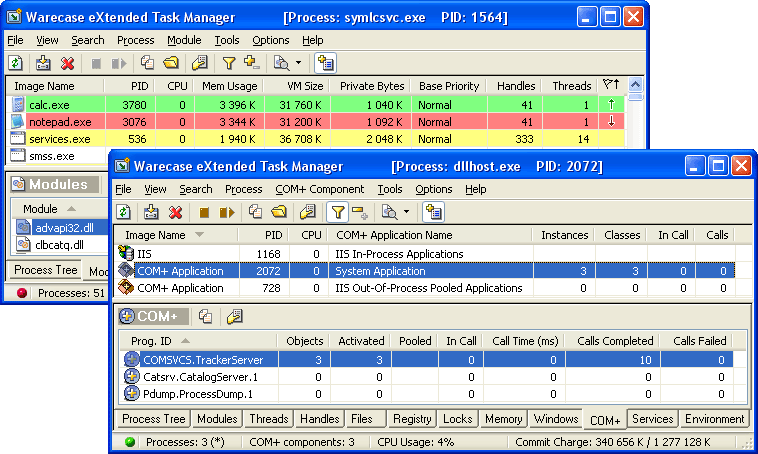
Task: Open the folder icon in the symlcsvc.exe window toolbar
Action: coord(171,63)
